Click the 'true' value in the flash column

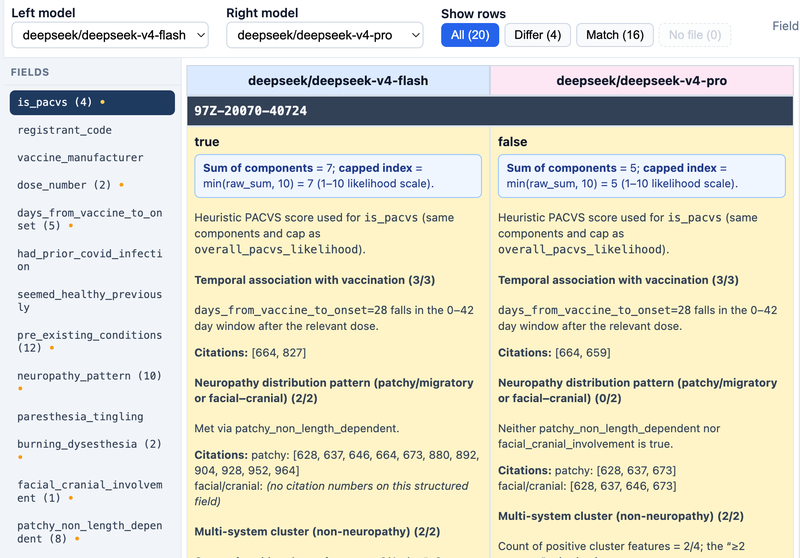tap(207, 142)
